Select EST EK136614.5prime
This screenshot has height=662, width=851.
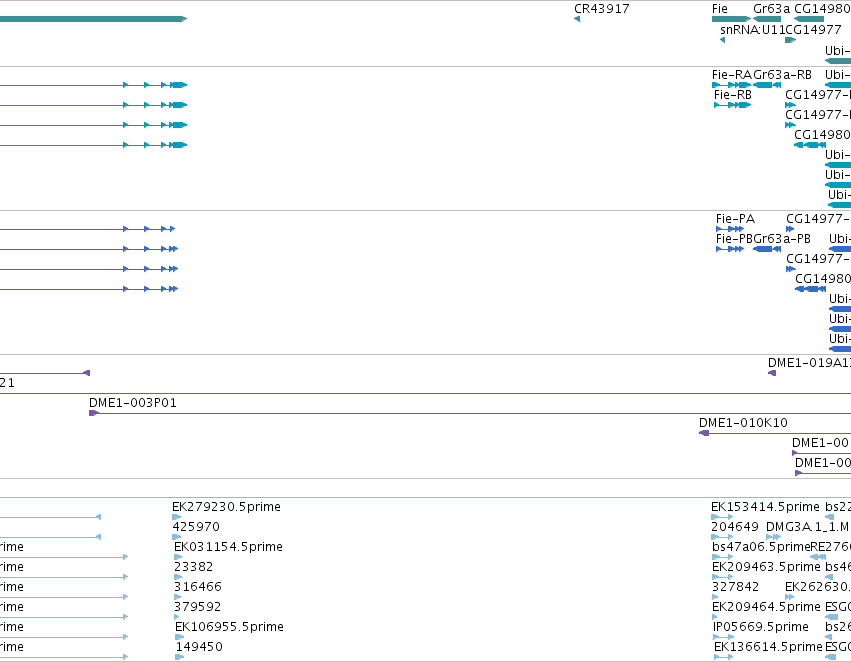click(x=723, y=657)
